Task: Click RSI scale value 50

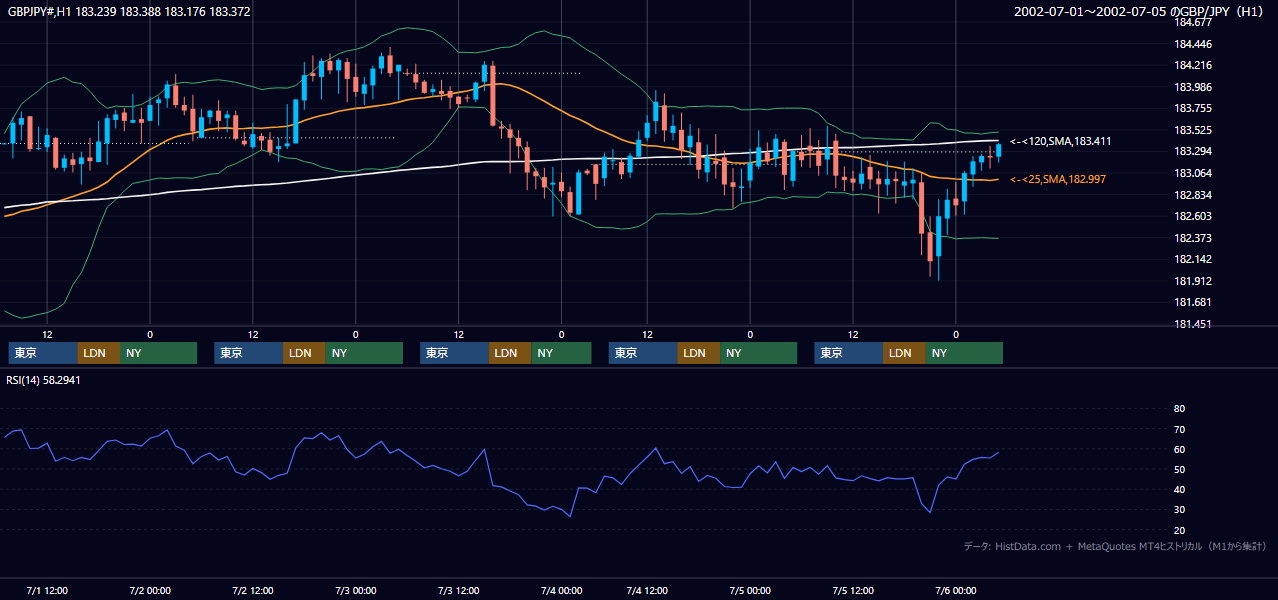Action: [x=1179, y=469]
